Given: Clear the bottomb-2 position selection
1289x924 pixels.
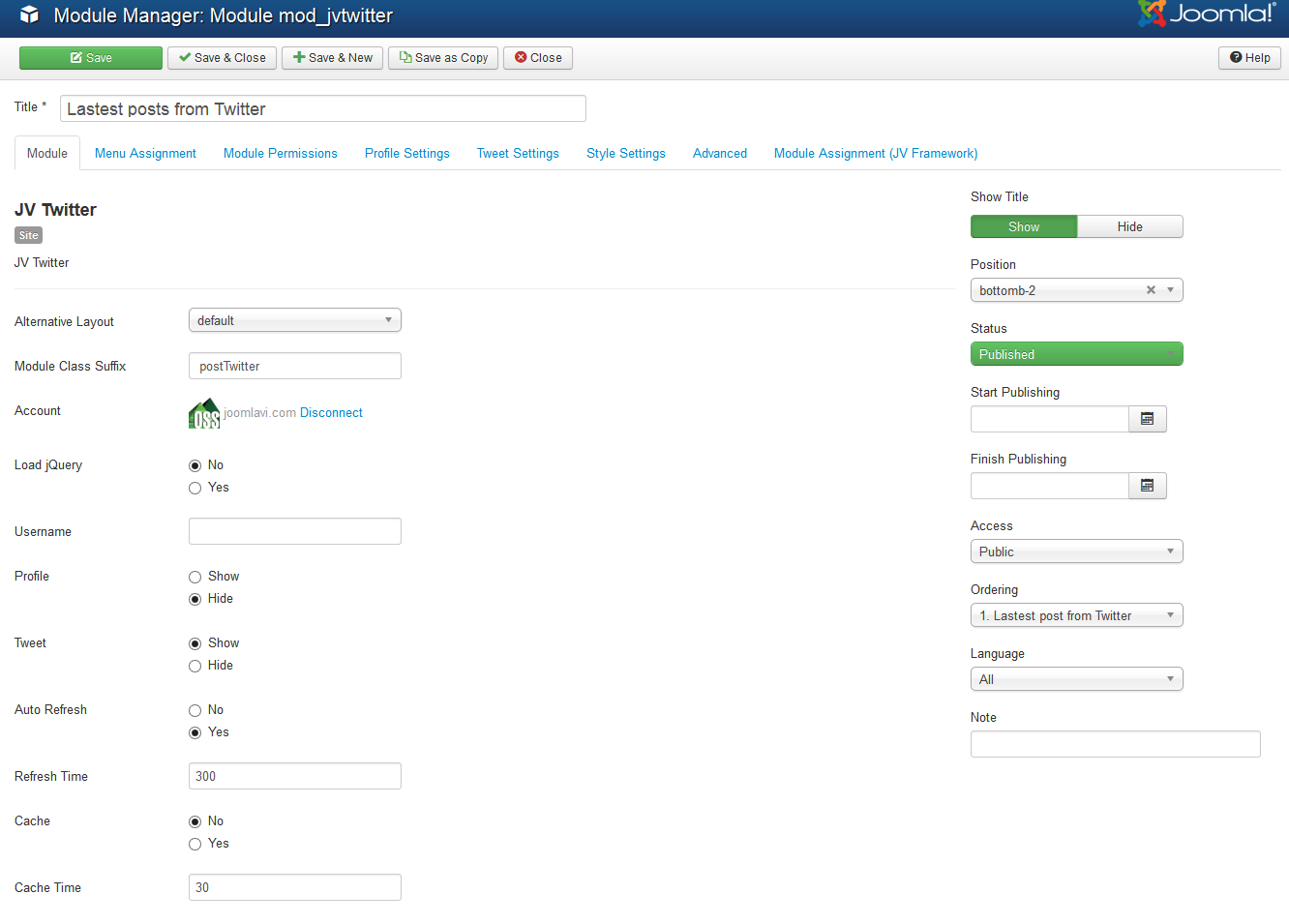Looking at the screenshot, I should [x=1151, y=290].
